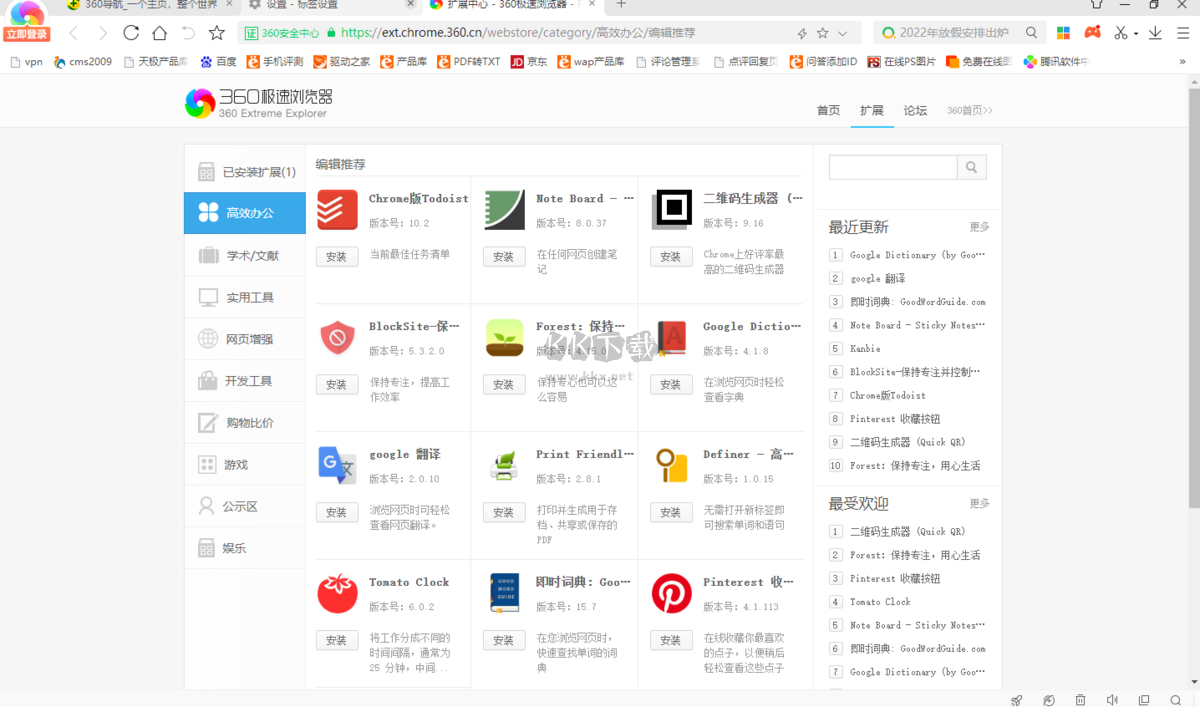The height and width of the screenshot is (707, 1200).
Task: Select the 网页增强 sidebar category
Action: pos(245,339)
